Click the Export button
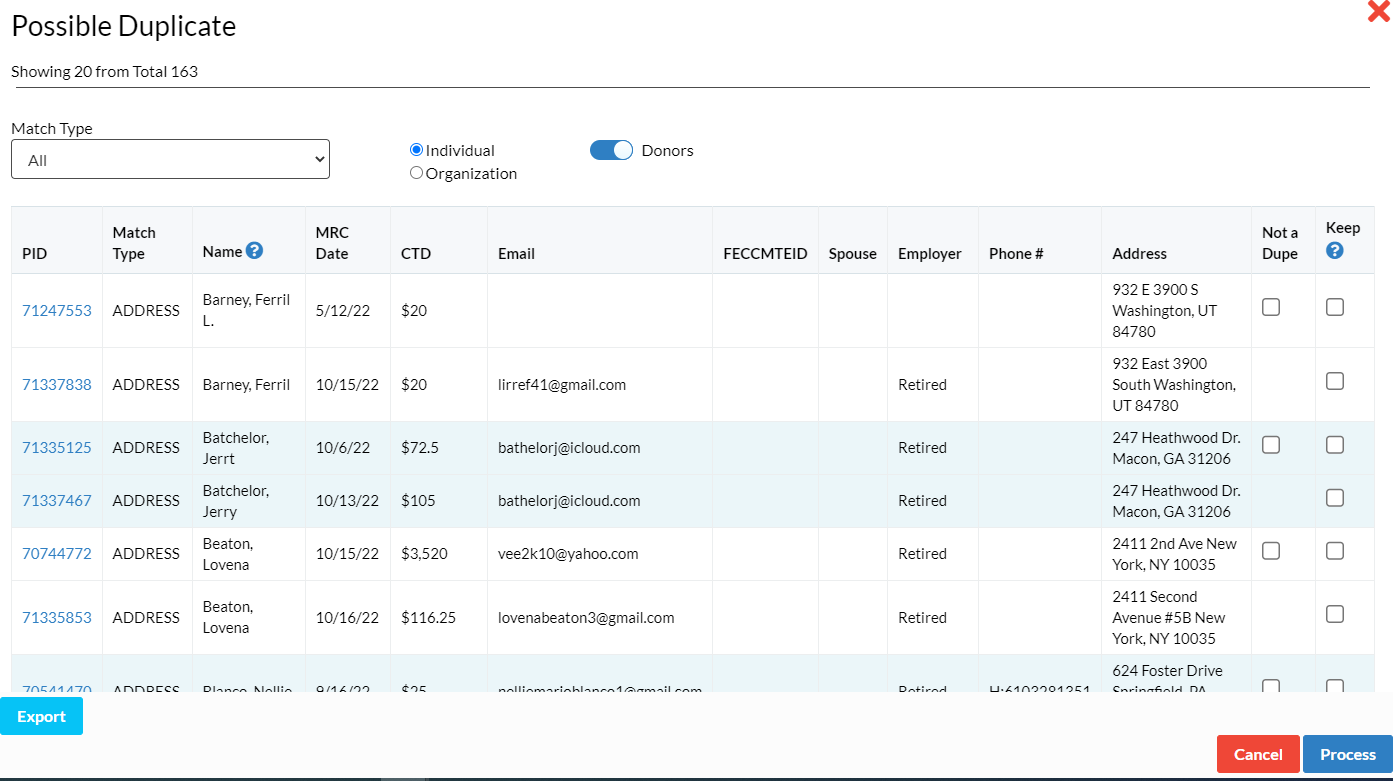This screenshot has height=781, width=1393. [41, 716]
